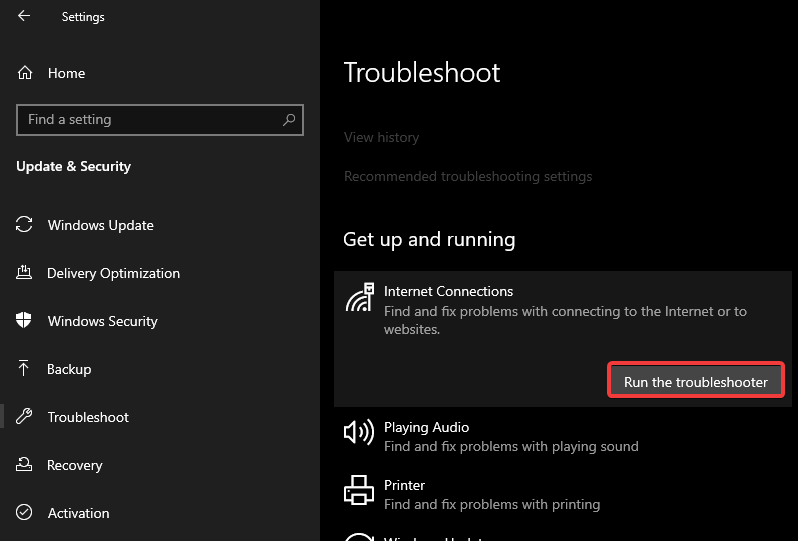Viewport: 798px width, 541px height.
Task: Click the Backup upward arrow icon
Action: pyautogui.click(x=24, y=368)
